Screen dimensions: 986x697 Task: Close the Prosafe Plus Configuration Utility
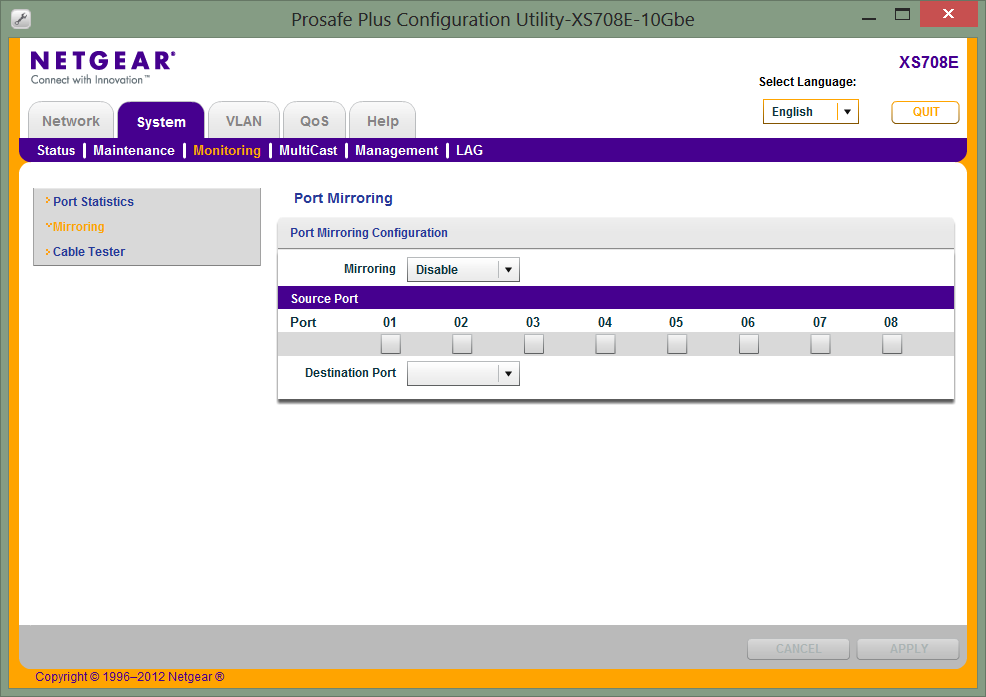point(948,14)
